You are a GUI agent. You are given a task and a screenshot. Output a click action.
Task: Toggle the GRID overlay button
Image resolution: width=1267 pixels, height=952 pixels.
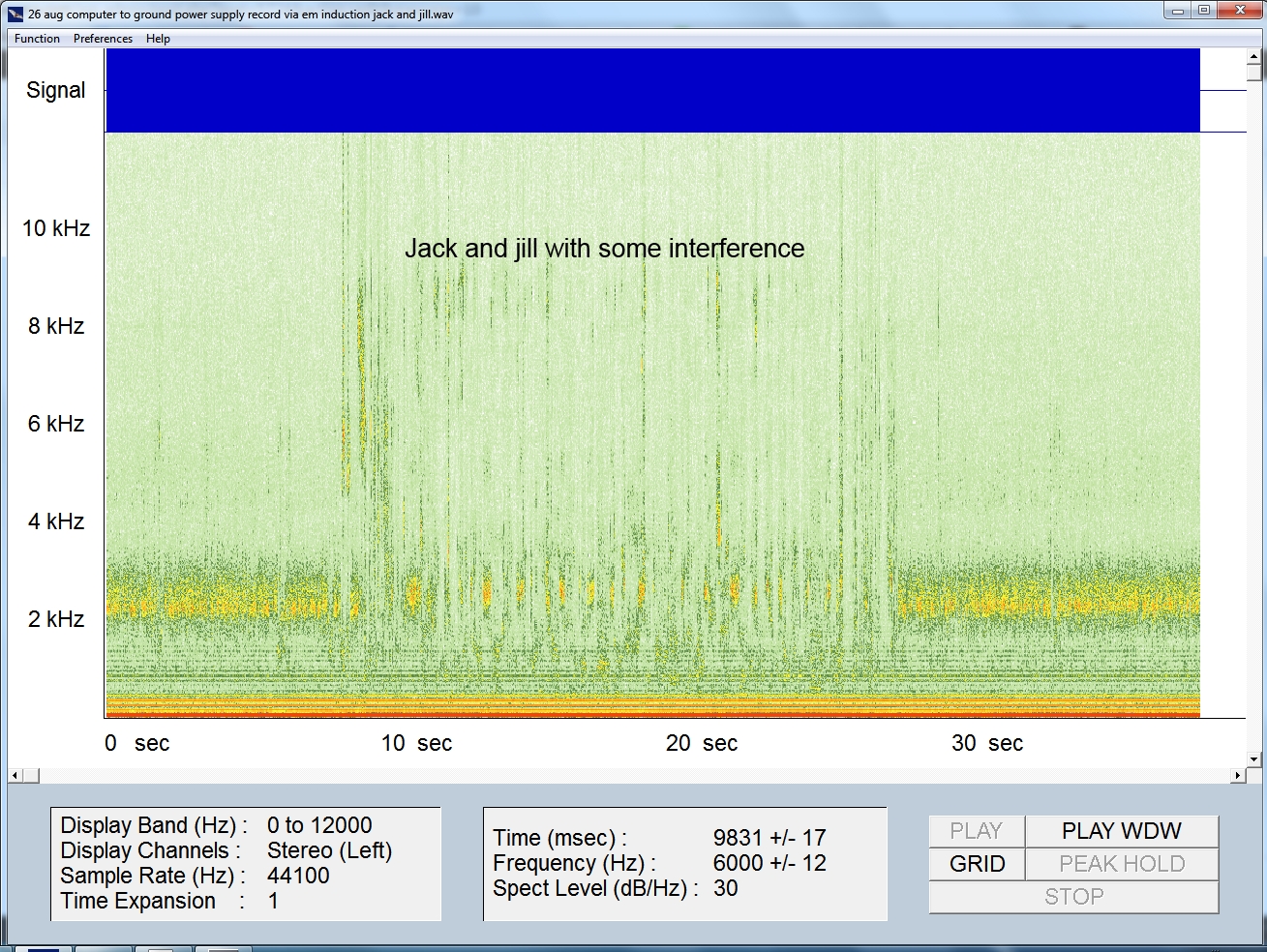(977, 864)
